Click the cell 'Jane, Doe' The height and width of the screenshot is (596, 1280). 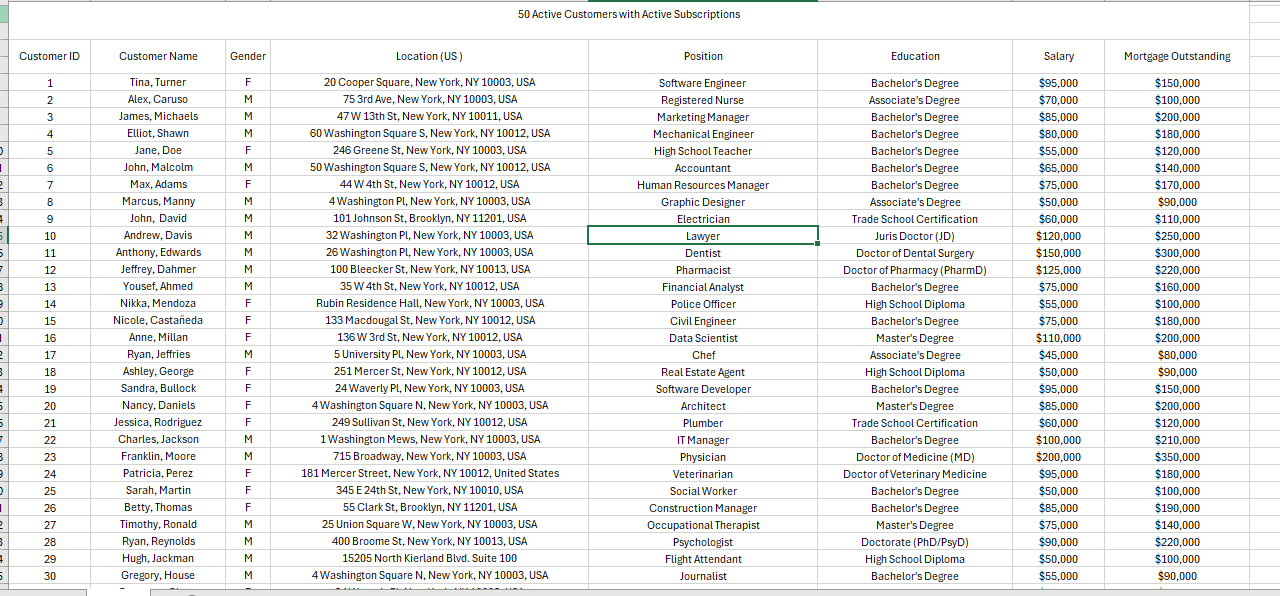pyautogui.click(x=158, y=150)
